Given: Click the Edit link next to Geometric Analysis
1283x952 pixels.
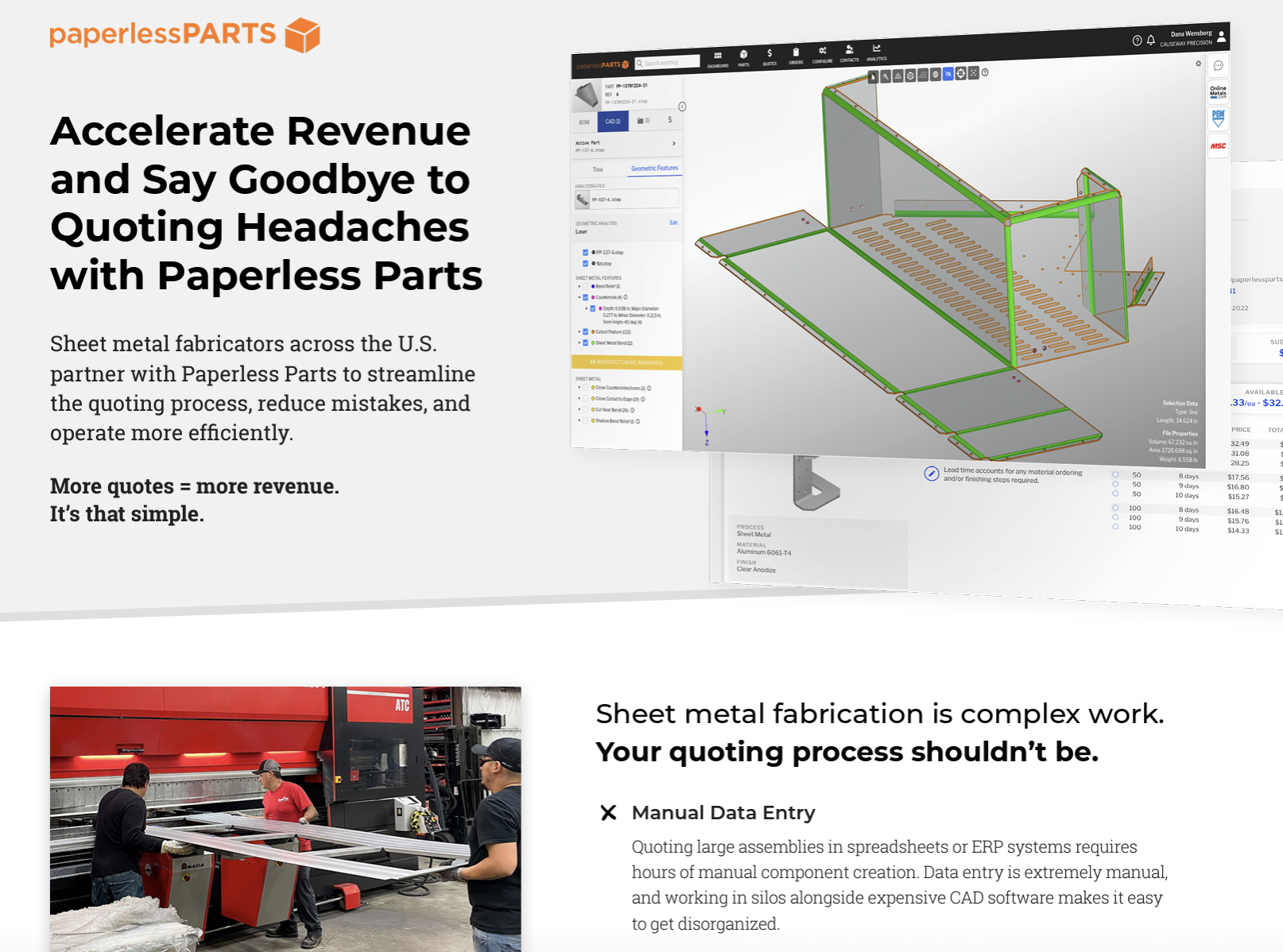Looking at the screenshot, I should pyautogui.click(x=673, y=223).
